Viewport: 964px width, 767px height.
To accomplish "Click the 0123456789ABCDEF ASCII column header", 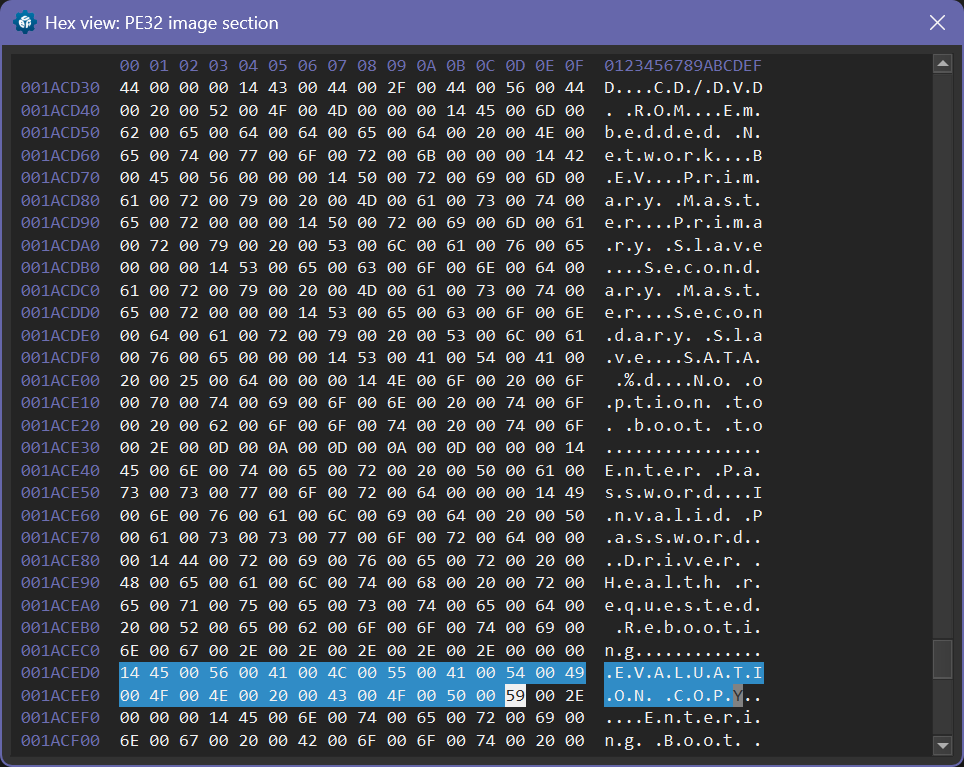I will pos(684,66).
